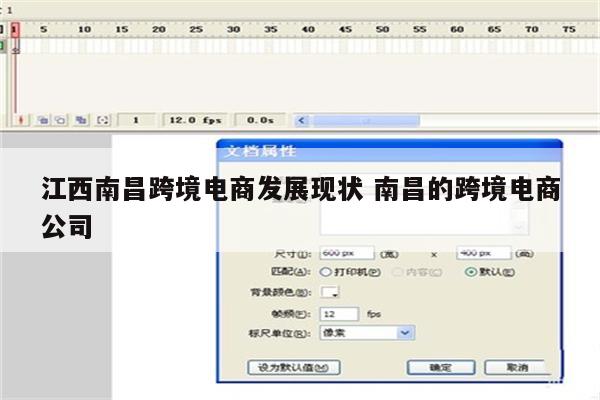Select the 内容 match radio button
600x400 pixels.
tap(398, 272)
